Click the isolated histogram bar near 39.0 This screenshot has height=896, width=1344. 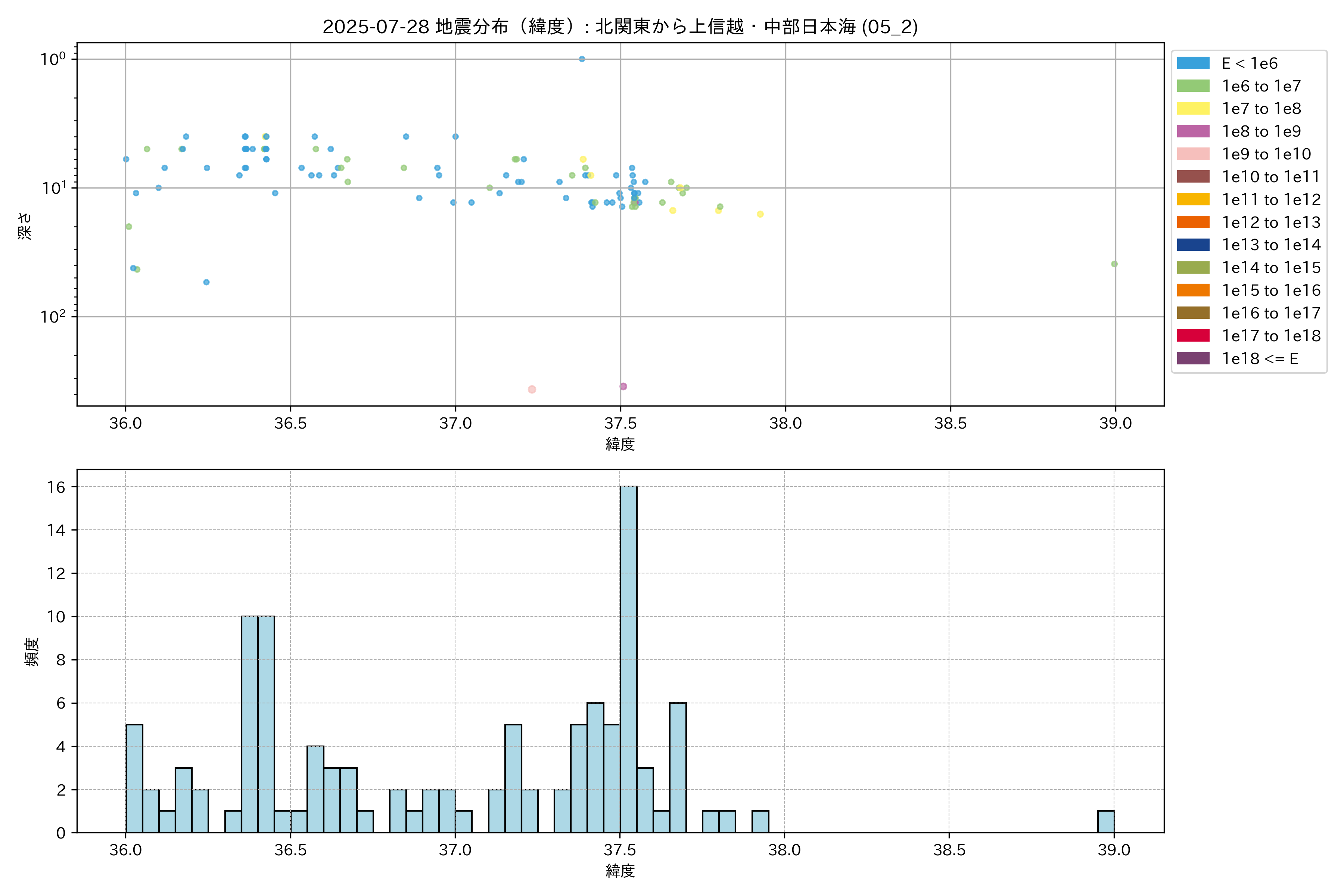[1105, 821]
